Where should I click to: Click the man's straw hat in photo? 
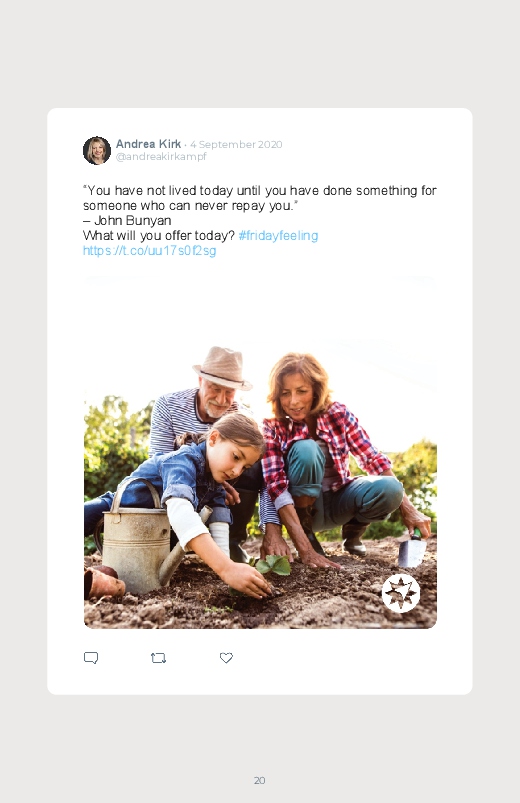[223, 368]
